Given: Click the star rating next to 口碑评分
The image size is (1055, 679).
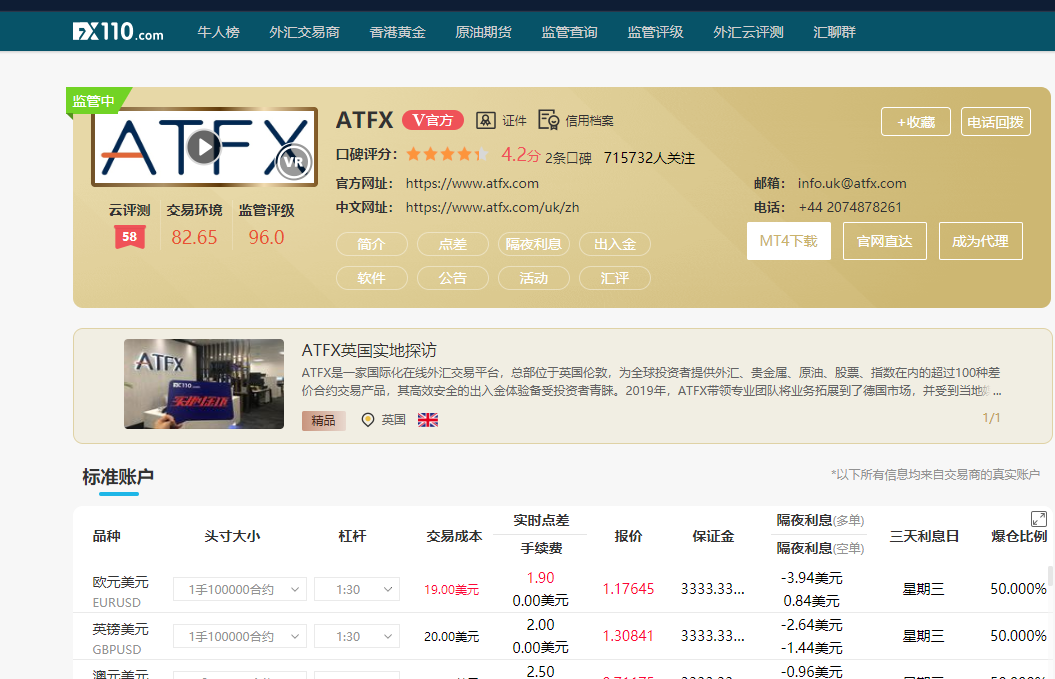Looking at the screenshot, I should point(447,155).
